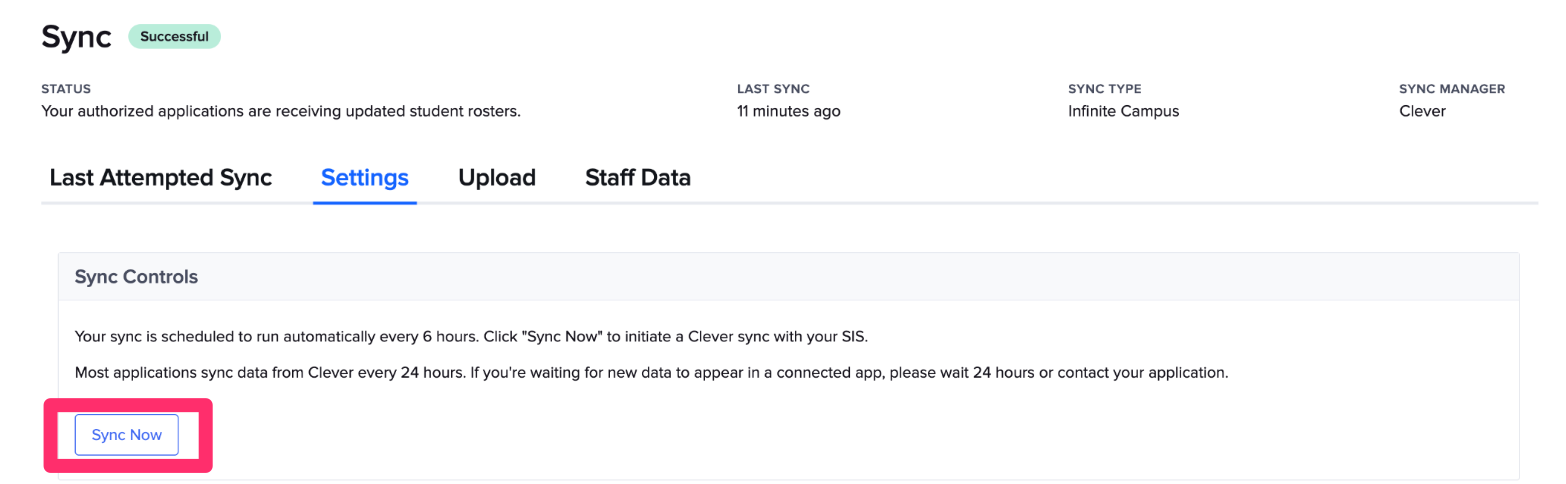Switch to the Upload tab

[x=497, y=178]
